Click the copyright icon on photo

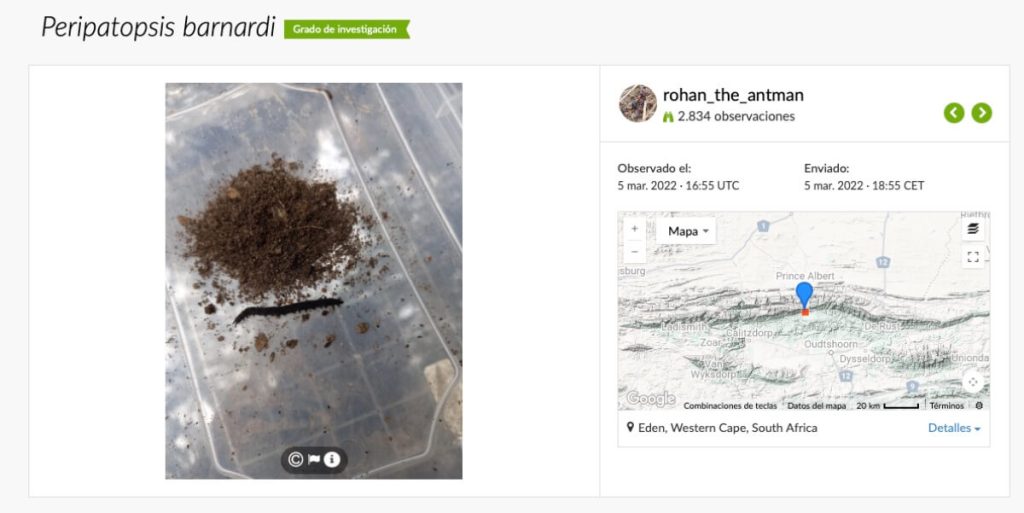pyautogui.click(x=295, y=459)
